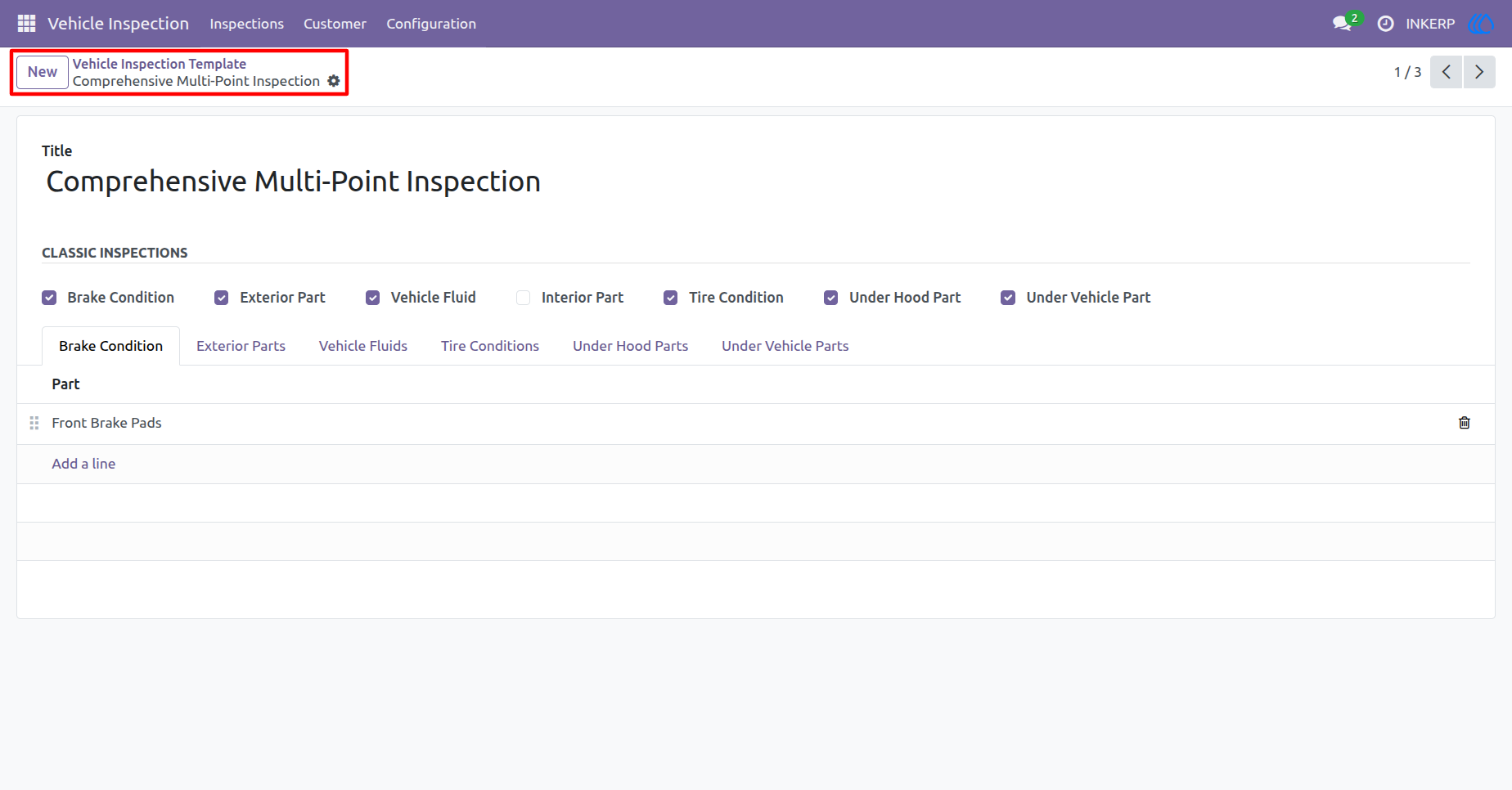The image size is (1512, 790).
Task: Uncheck Brake Condition checkbox
Action: pyautogui.click(x=49, y=298)
